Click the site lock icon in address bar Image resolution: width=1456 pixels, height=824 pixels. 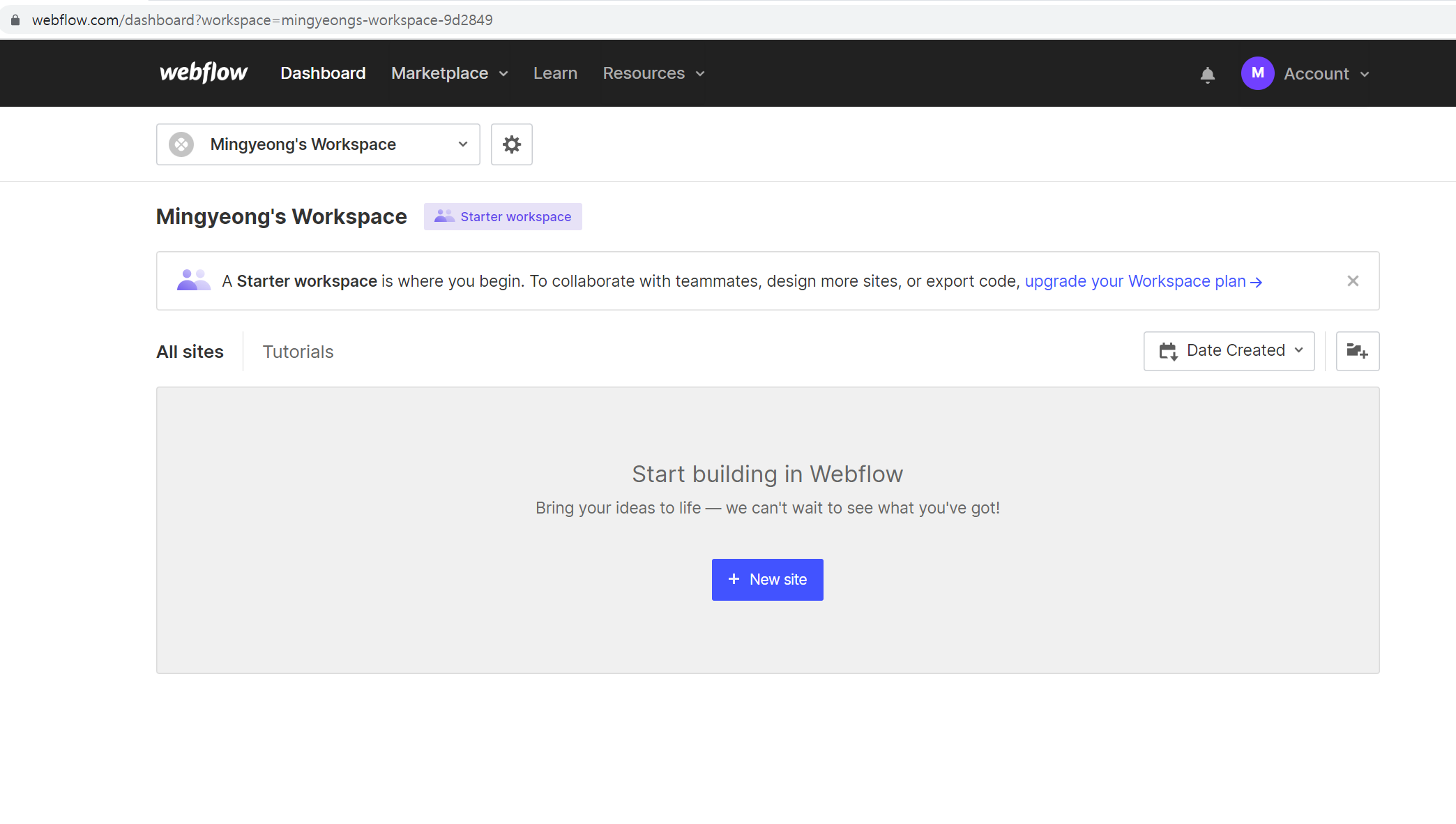point(15,20)
